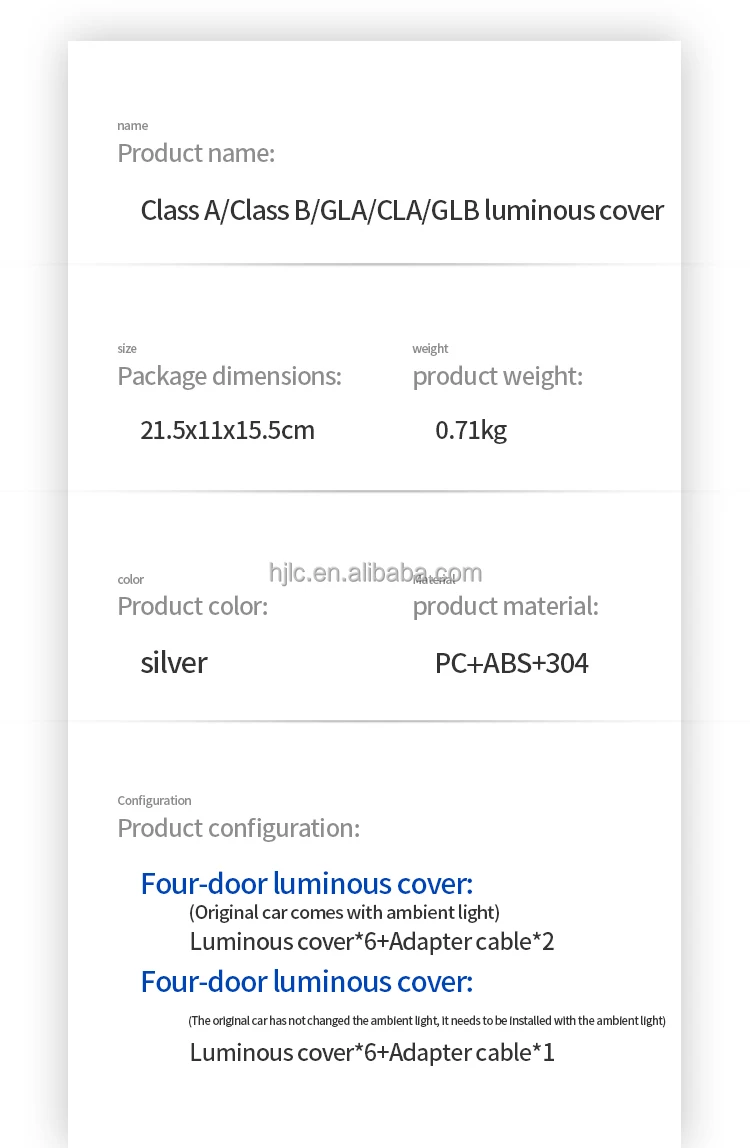Click 'Luminous cover*6+Adapter cable*1' text

coord(371,1052)
